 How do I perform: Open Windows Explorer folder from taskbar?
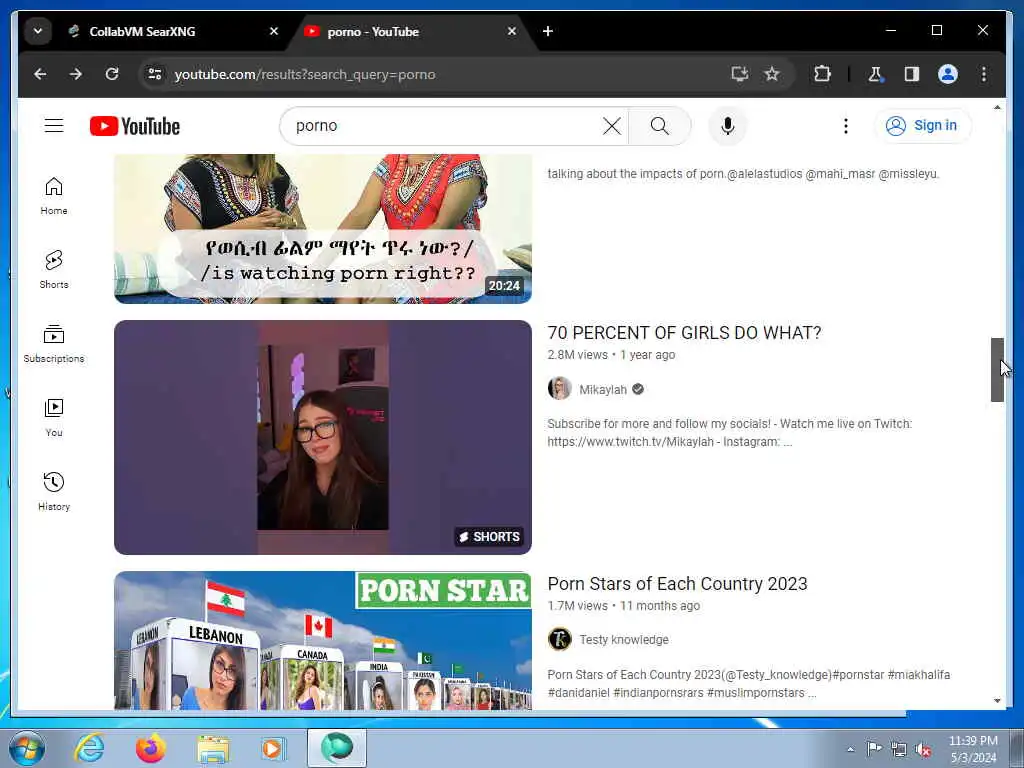pyautogui.click(x=213, y=749)
